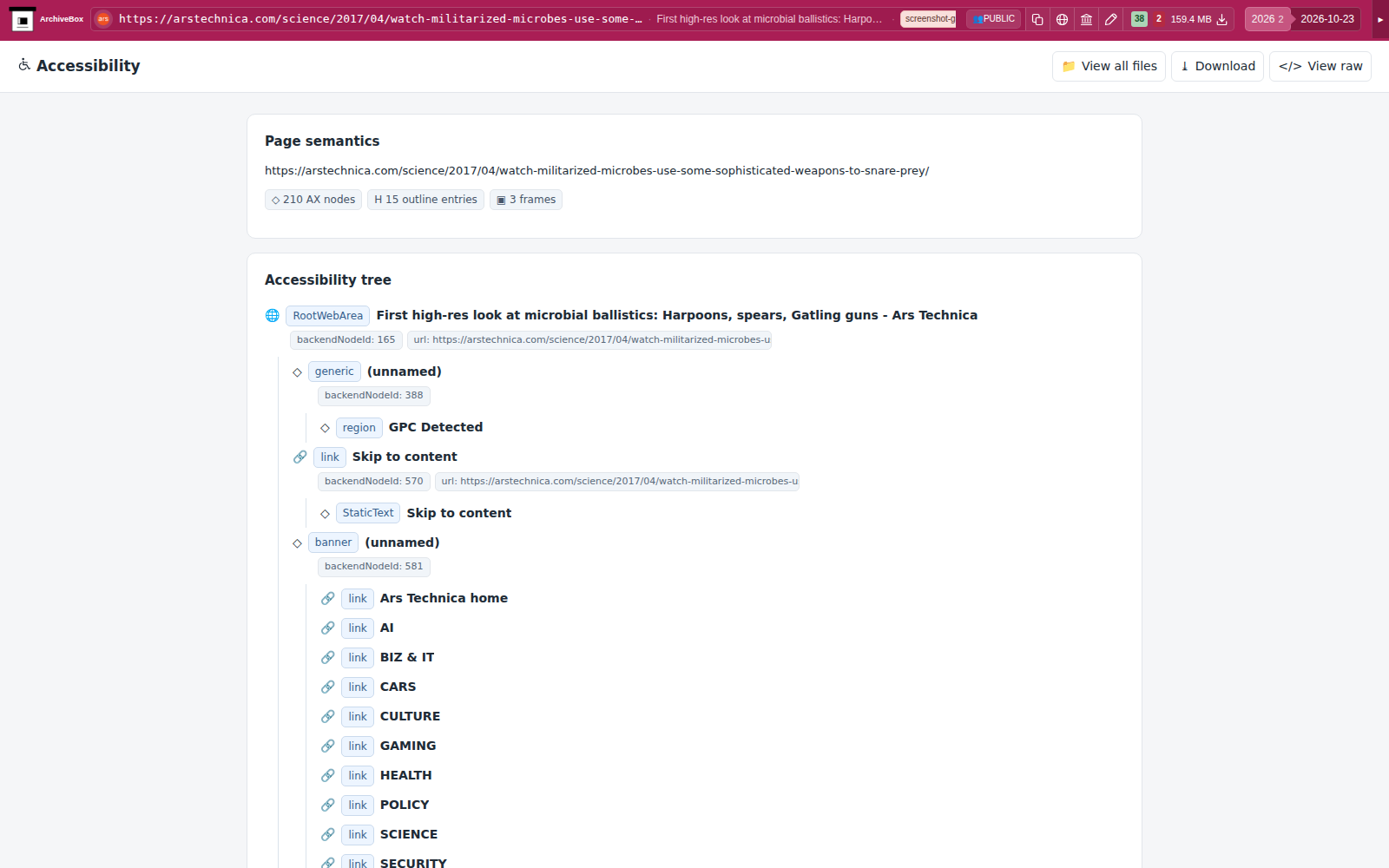Select the HEALTH link row
Screen dimensions: 1389x868
click(376, 775)
